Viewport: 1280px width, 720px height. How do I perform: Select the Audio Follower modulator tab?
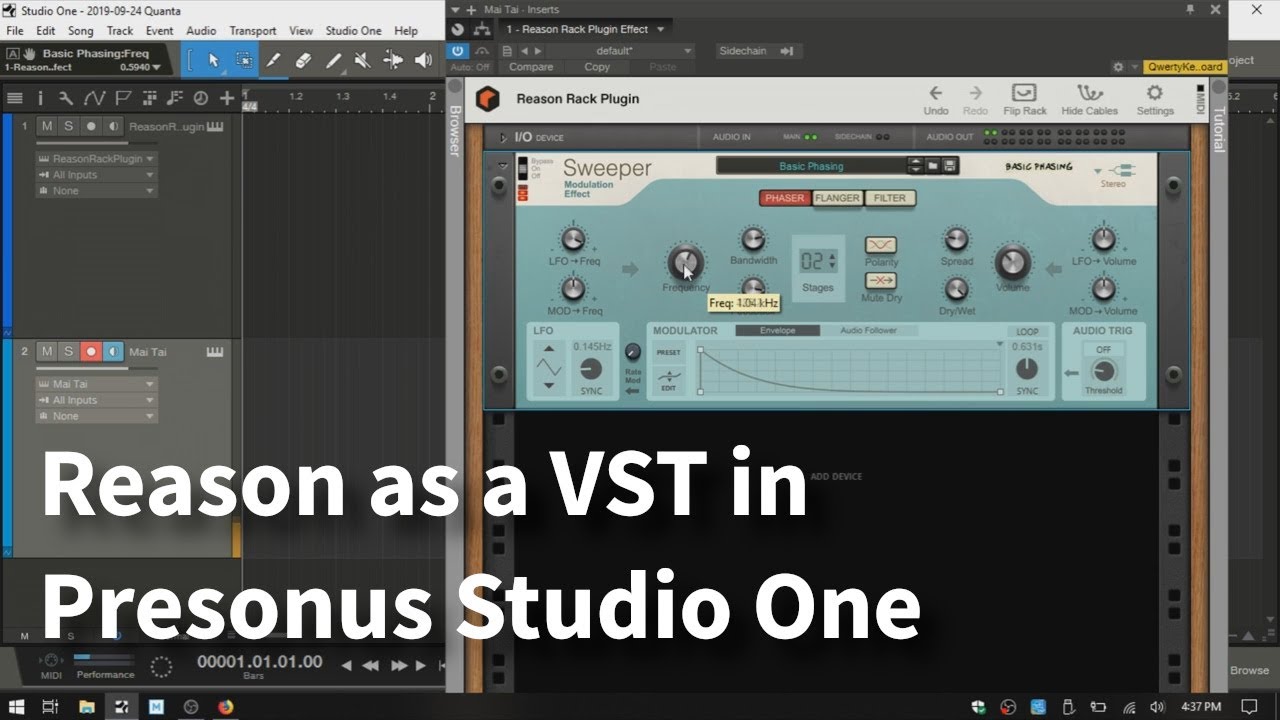click(x=868, y=331)
